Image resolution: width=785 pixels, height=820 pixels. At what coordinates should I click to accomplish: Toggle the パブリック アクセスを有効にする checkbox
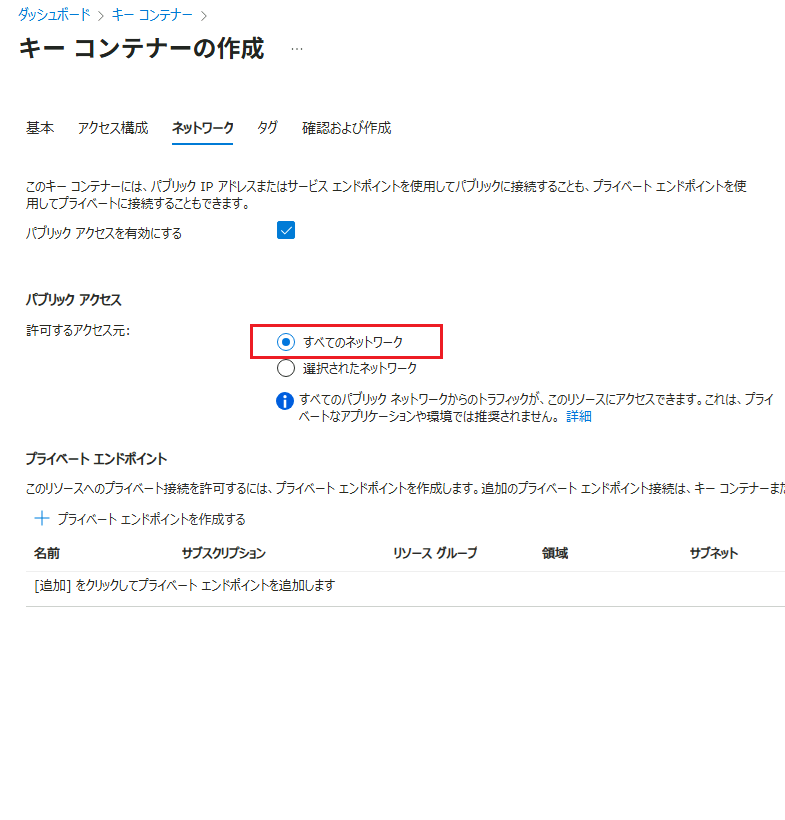tap(286, 231)
